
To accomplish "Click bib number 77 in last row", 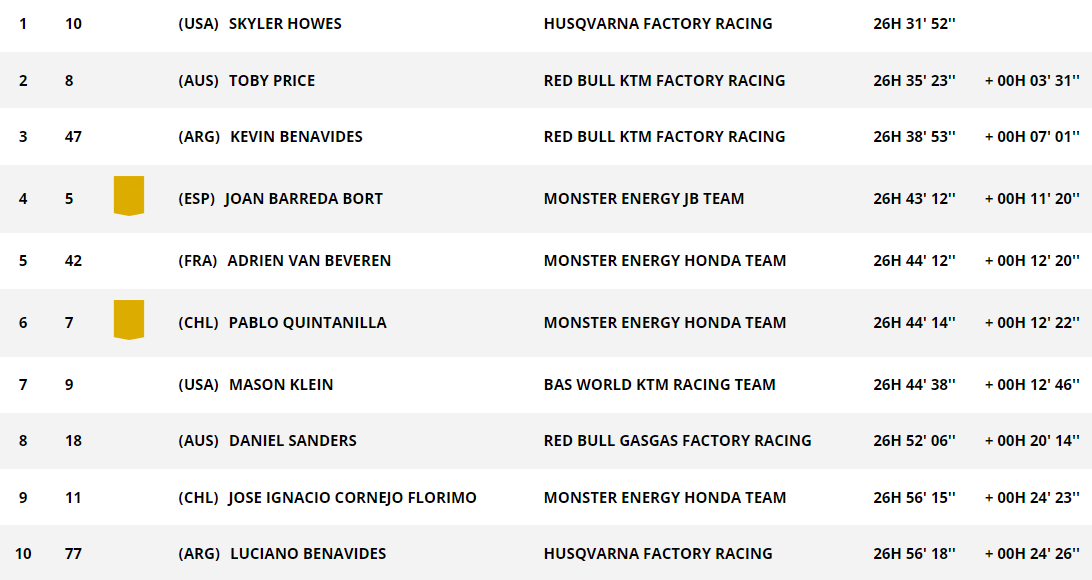I will pos(73,554).
